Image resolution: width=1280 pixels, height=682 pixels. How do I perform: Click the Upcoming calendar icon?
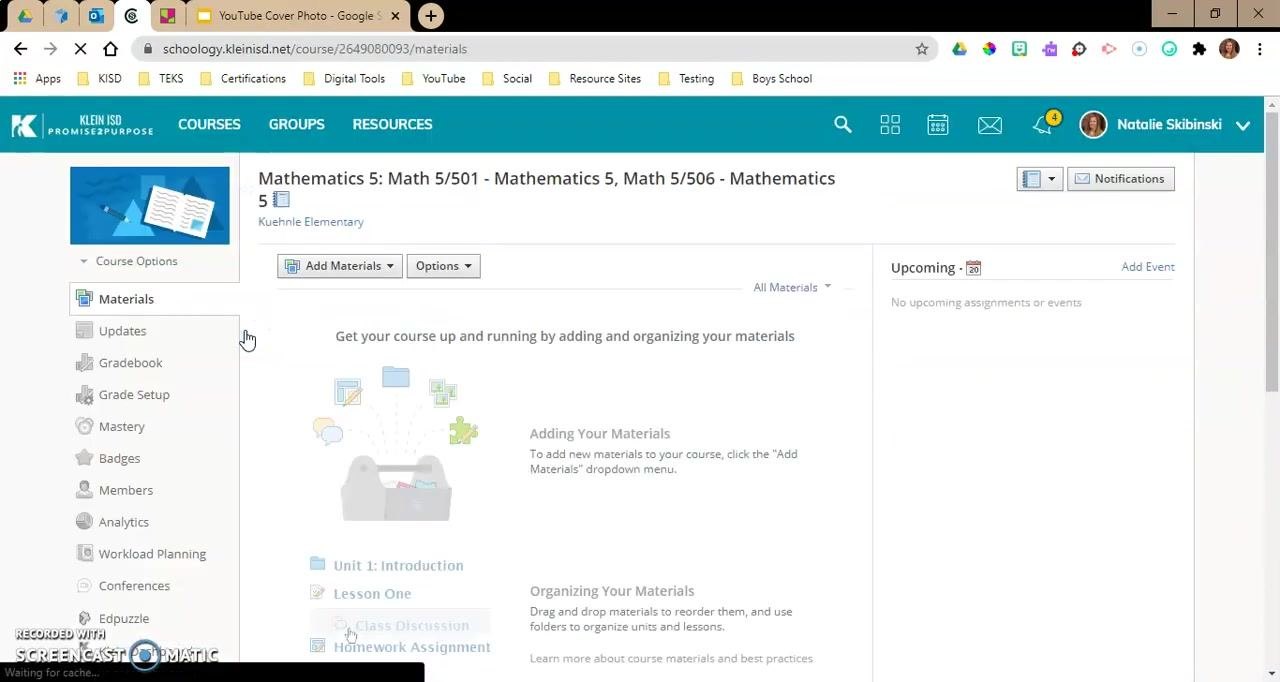(973, 268)
